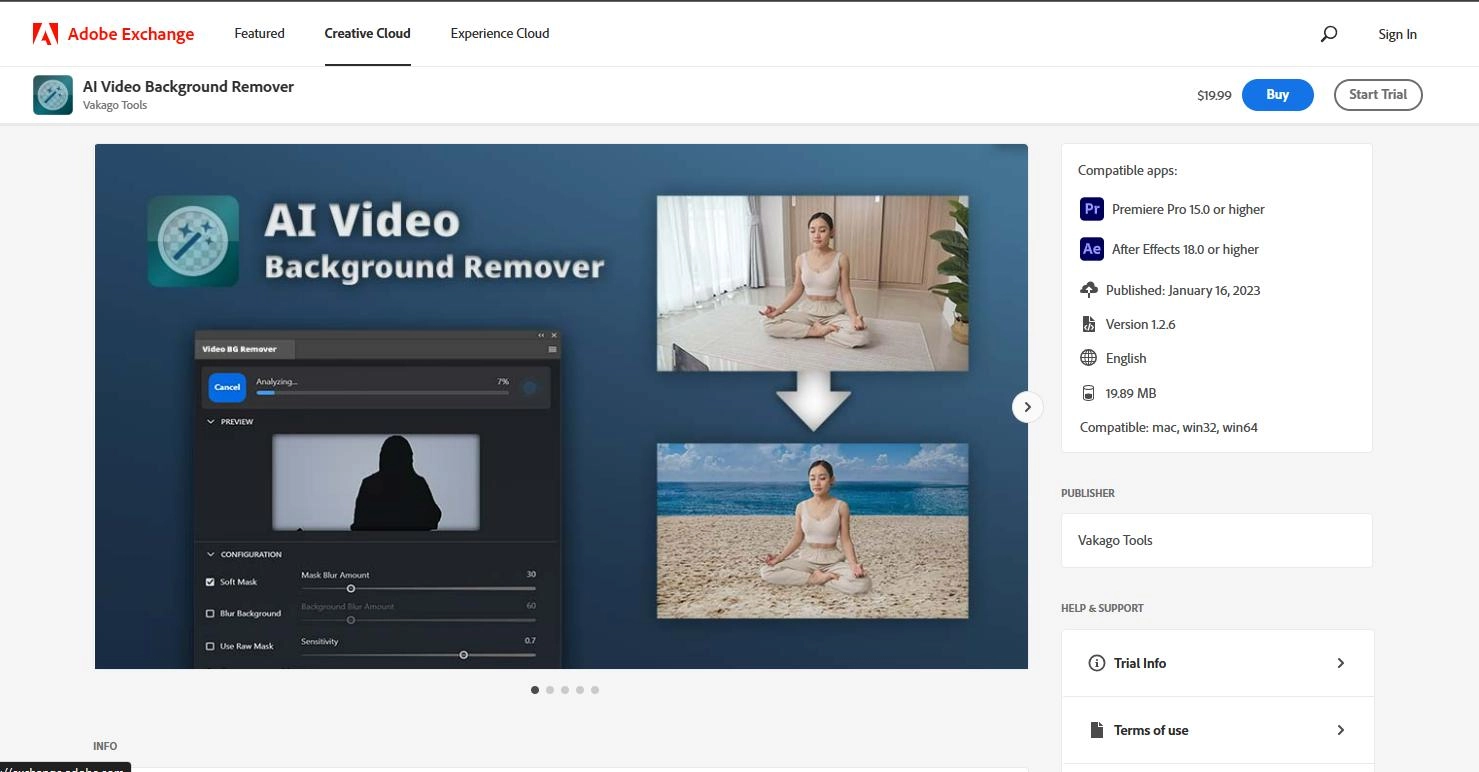Click the Terms of use document icon

pyautogui.click(x=1097, y=730)
